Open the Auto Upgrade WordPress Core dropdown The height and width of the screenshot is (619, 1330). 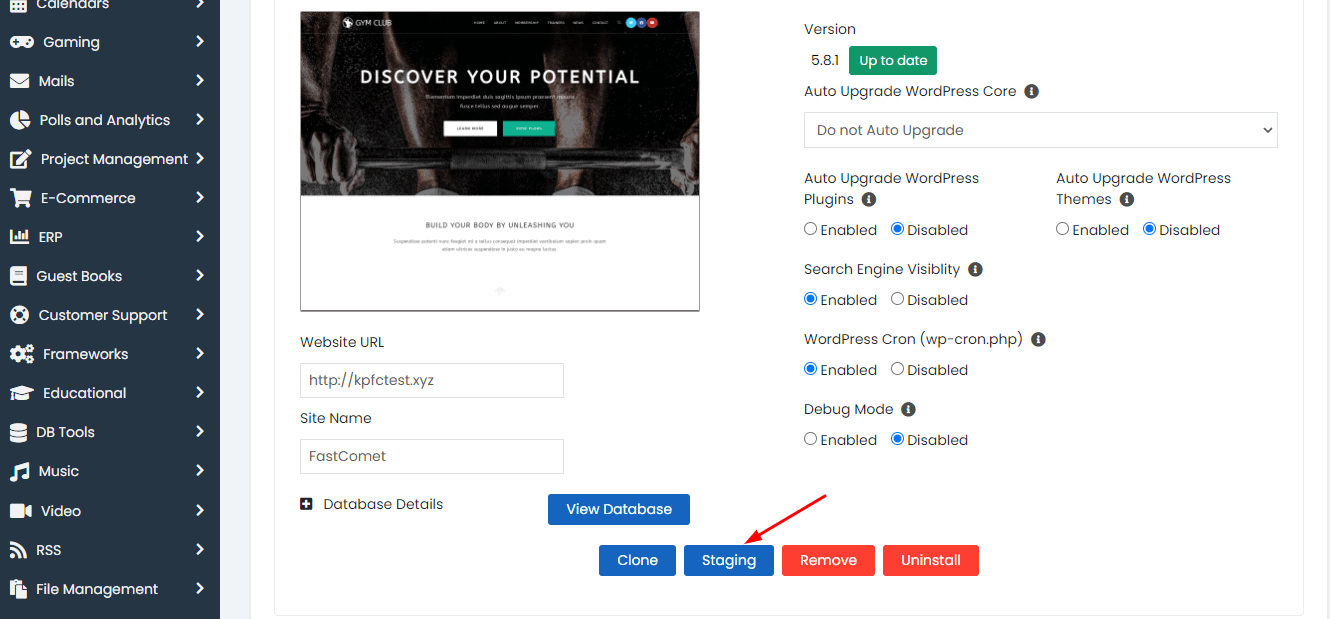point(1040,130)
